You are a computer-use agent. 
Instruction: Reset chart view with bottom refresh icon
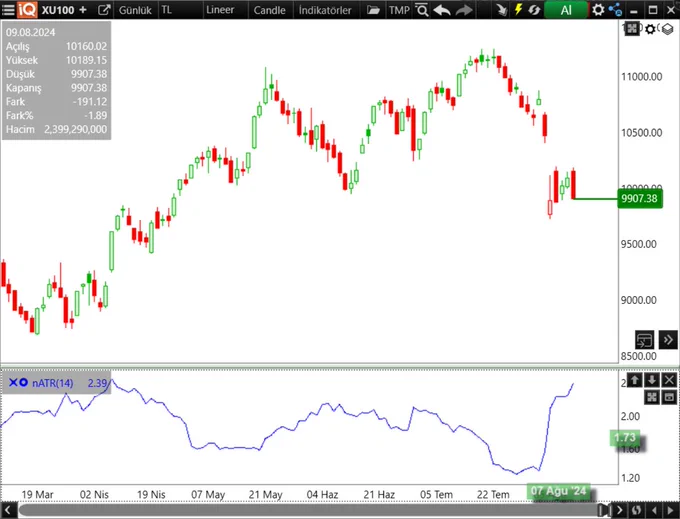pyautogui.click(x=637, y=510)
